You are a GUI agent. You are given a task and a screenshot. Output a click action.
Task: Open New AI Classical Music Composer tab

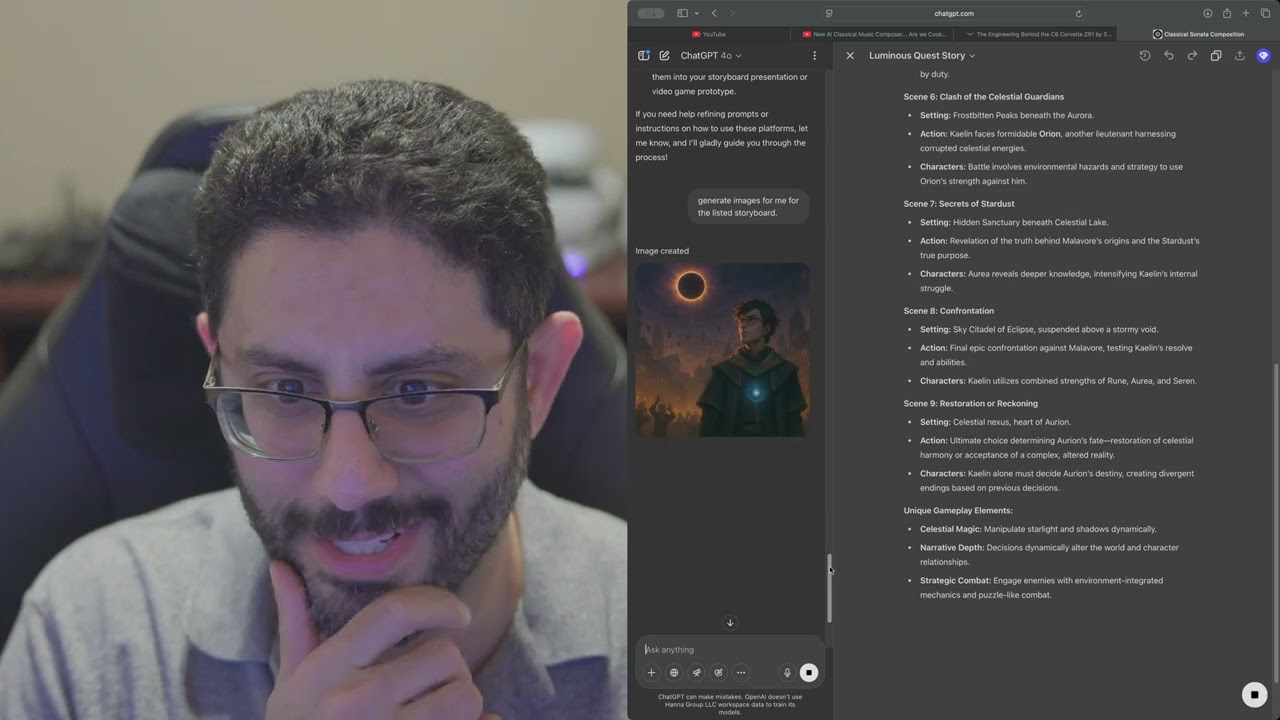(x=875, y=34)
